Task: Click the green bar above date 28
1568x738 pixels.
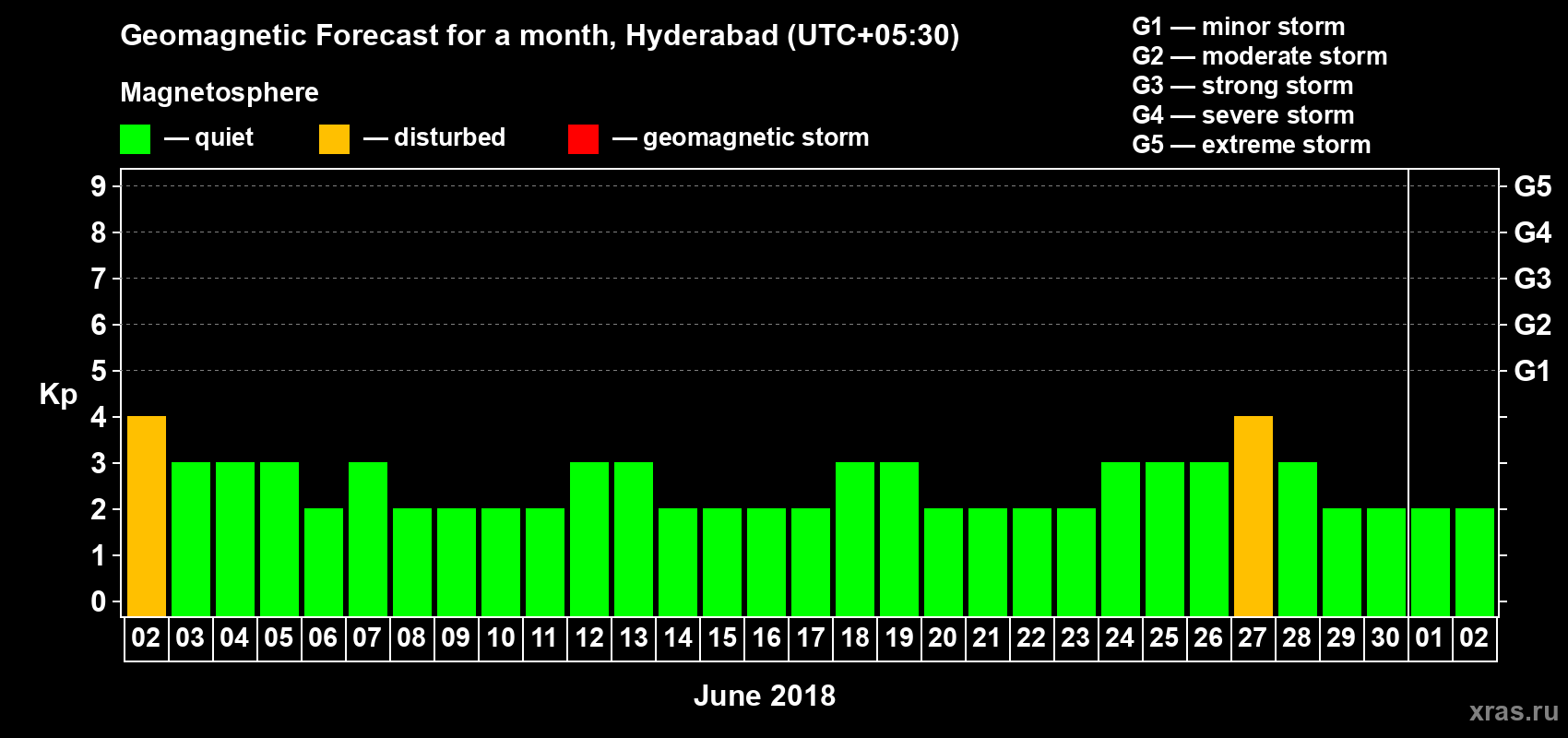Action: coord(1298,539)
